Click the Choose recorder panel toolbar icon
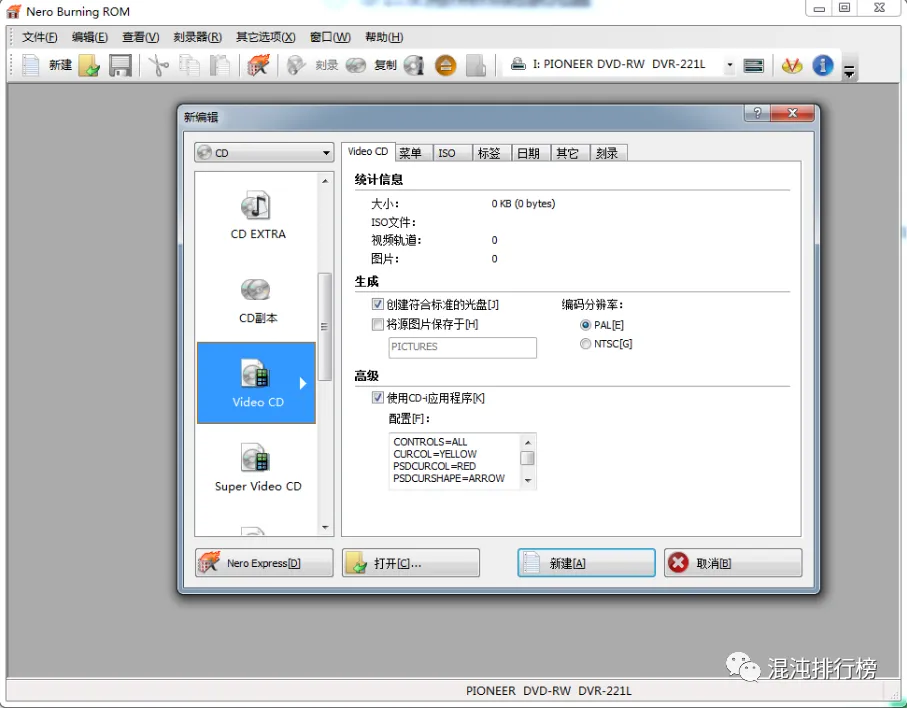 [x=753, y=65]
